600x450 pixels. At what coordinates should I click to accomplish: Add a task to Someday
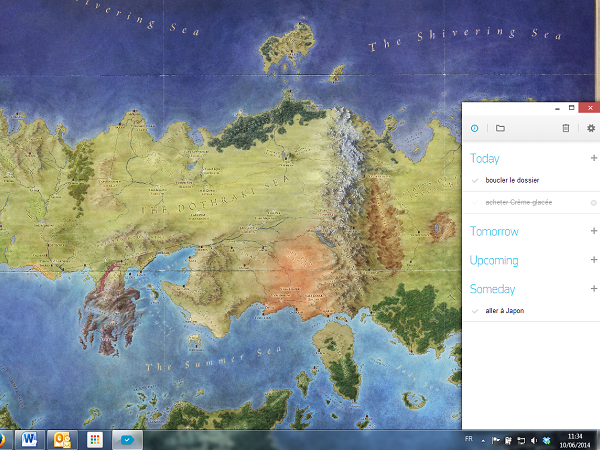tap(594, 289)
